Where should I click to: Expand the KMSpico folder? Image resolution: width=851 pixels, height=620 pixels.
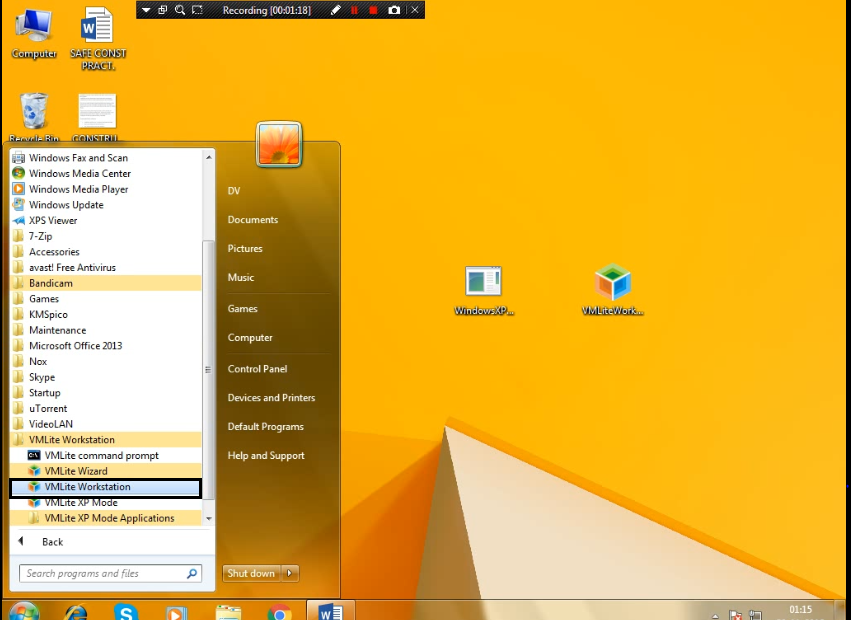click(106, 314)
